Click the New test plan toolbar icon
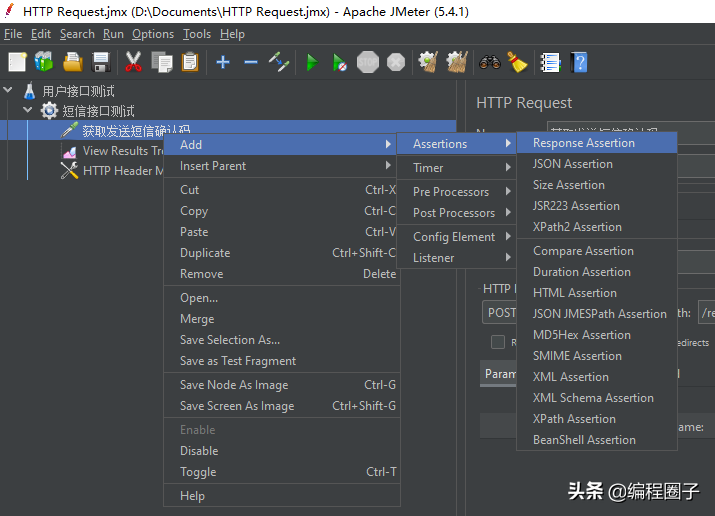The image size is (715, 516). click(x=17, y=62)
